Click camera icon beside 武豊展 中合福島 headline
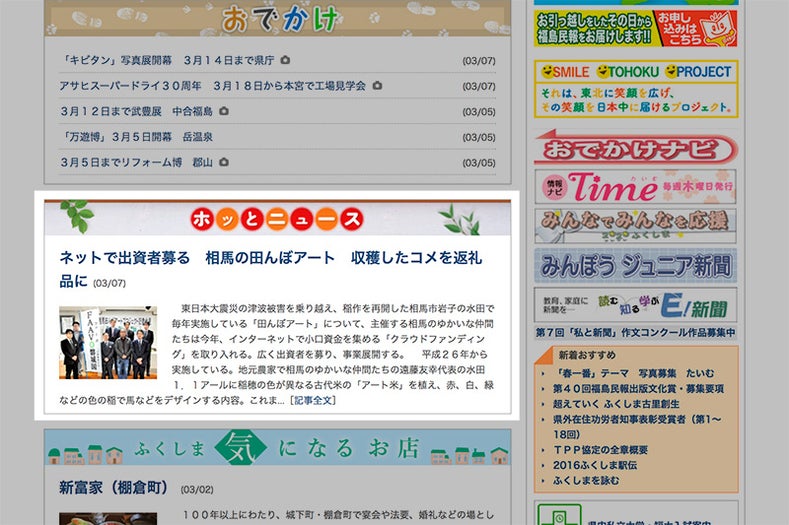 tap(224, 111)
